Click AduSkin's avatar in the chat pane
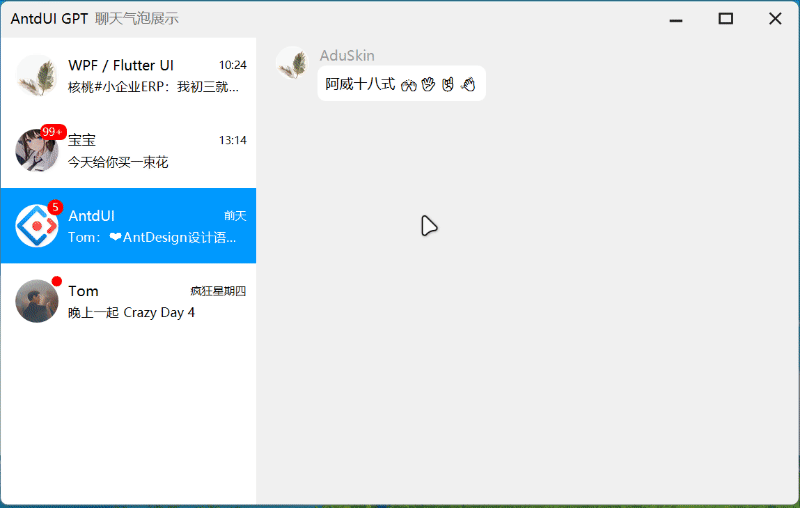This screenshot has width=800, height=508. (x=292, y=63)
